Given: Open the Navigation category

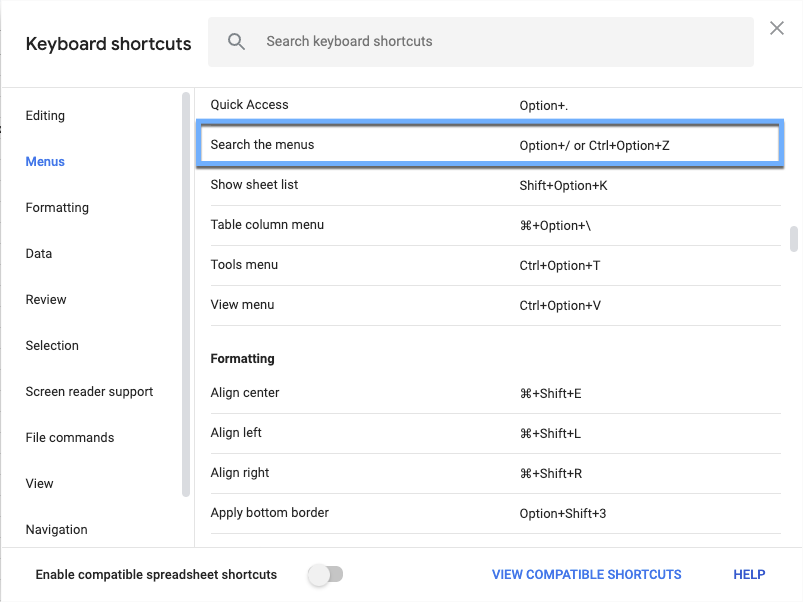Looking at the screenshot, I should [57, 530].
